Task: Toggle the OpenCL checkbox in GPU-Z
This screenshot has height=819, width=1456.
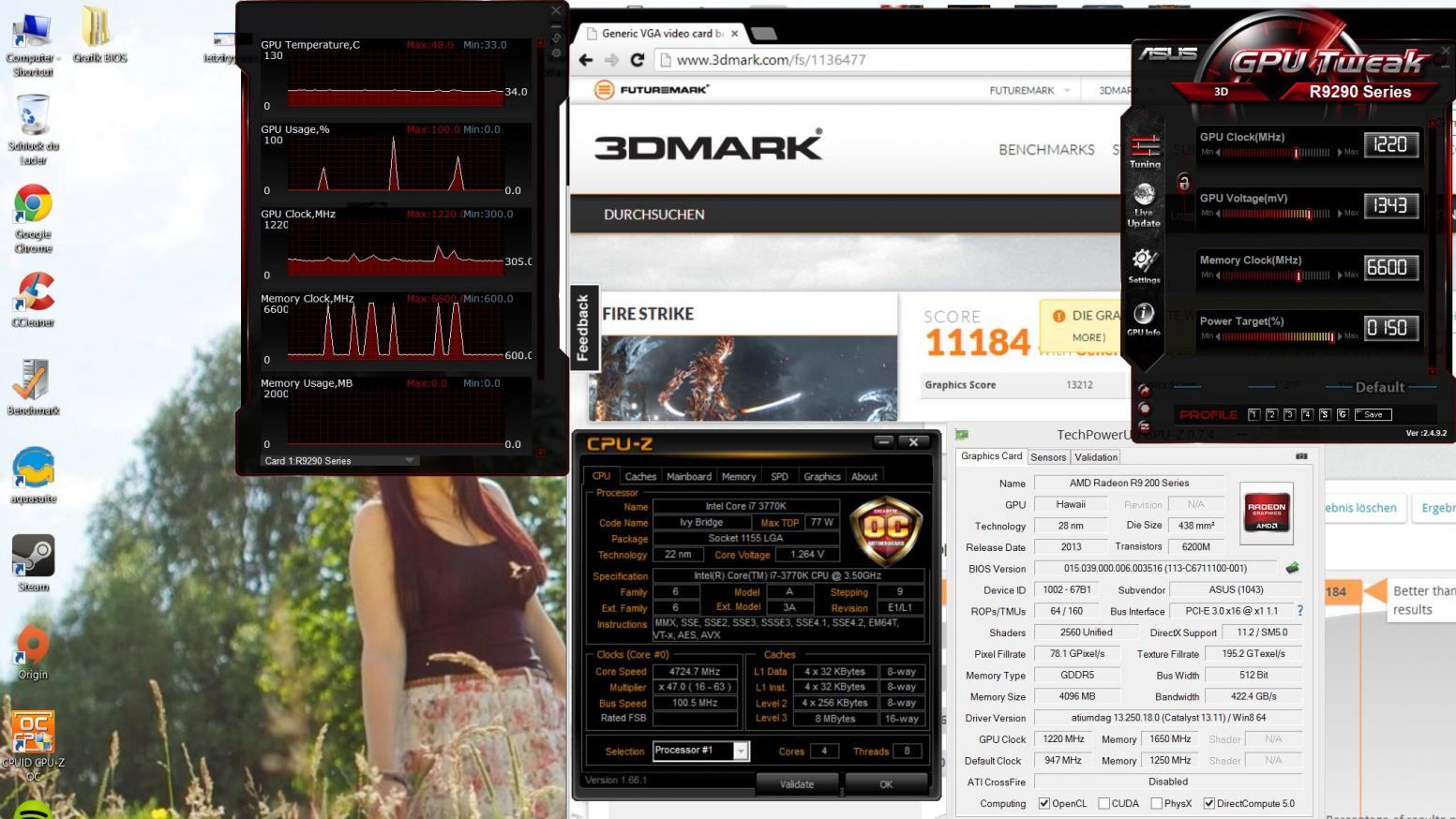Action: pyautogui.click(x=1044, y=803)
